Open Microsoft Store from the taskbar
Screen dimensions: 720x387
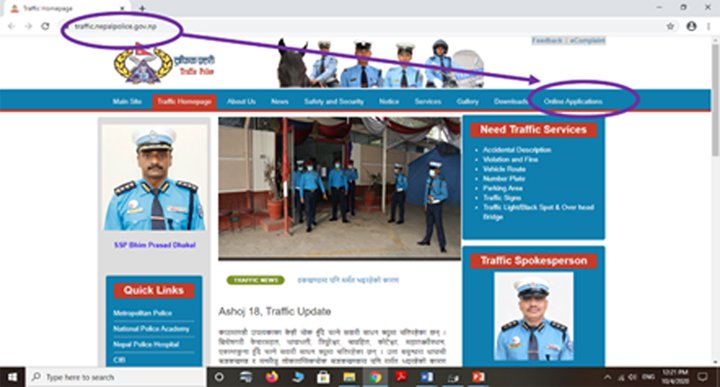click(323, 377)
